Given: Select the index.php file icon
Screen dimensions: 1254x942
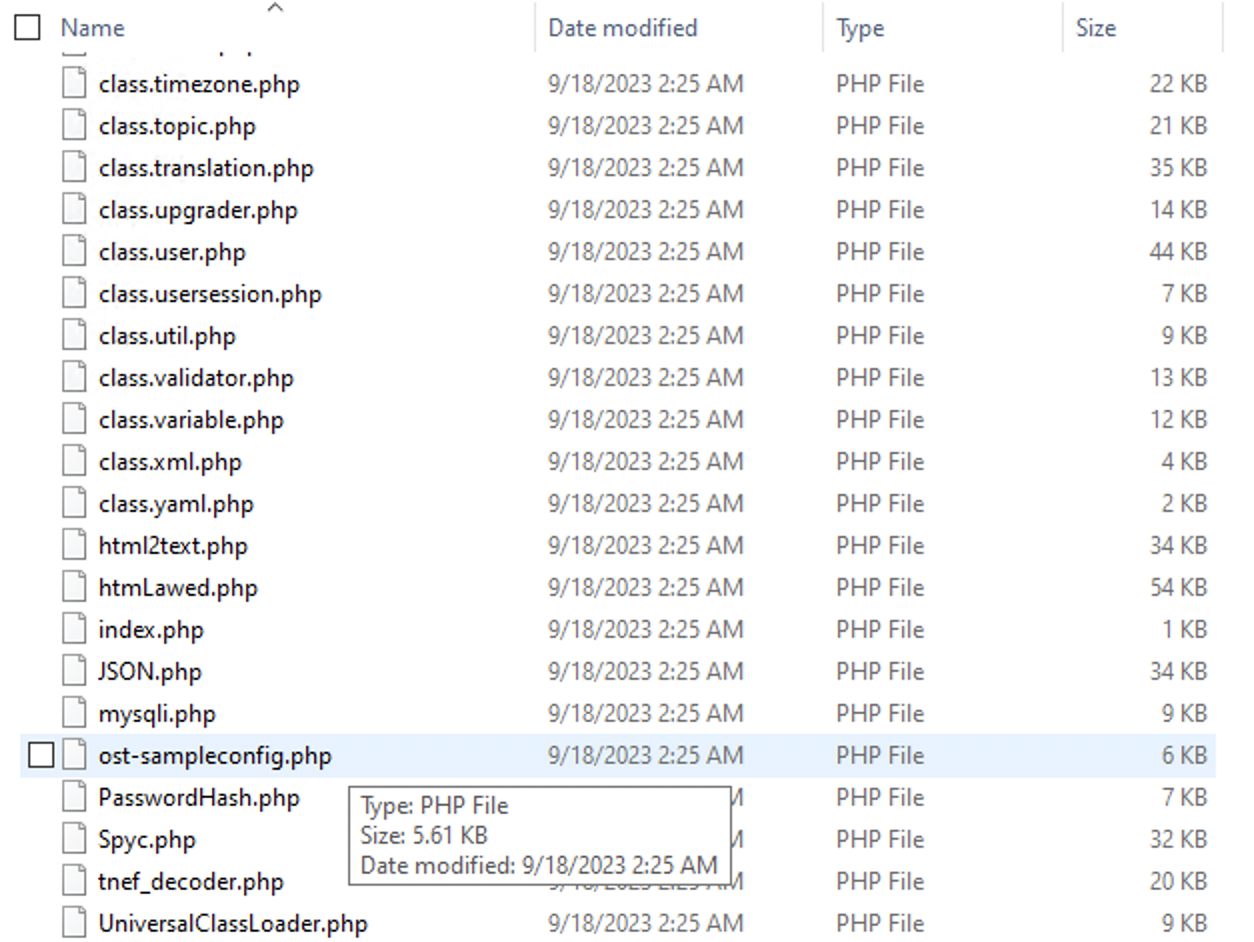Looking at the screenshot, I should pyautogui.click(x=75, y=630).
